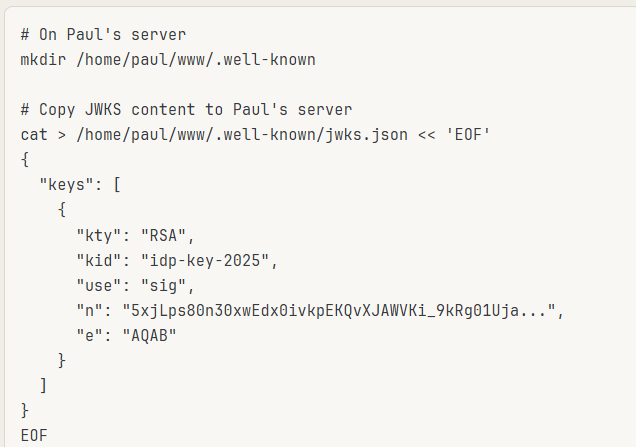Click the "RSA" value
This screenshot has width=636, height=447.
pyautogui.click(x=161, y=234)
